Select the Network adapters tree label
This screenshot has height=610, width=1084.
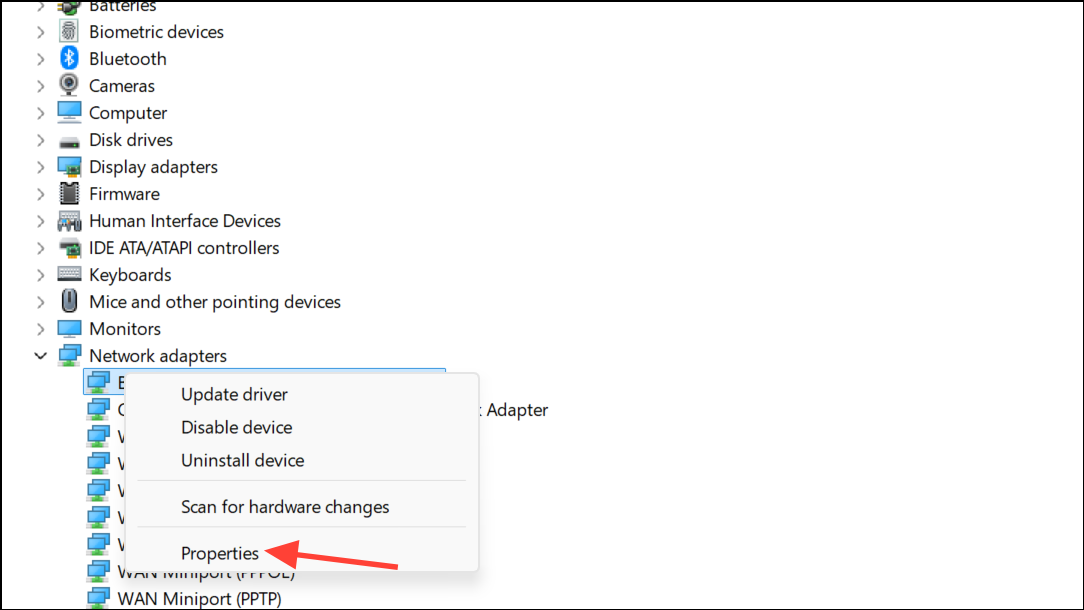click(158, 355)
